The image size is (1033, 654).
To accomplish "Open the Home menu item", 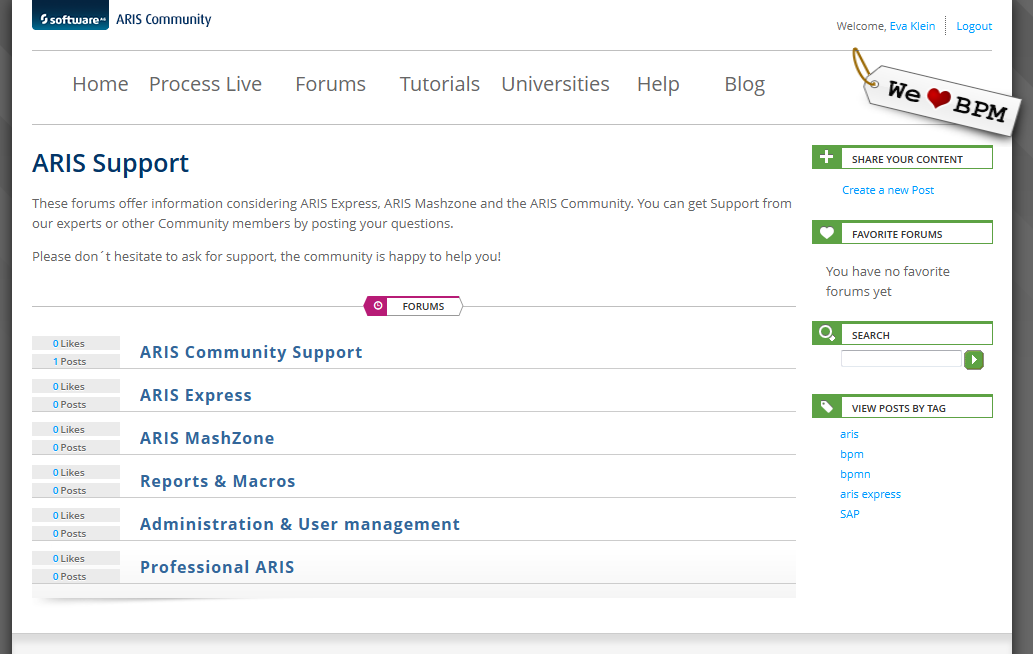I will (100, 84).
